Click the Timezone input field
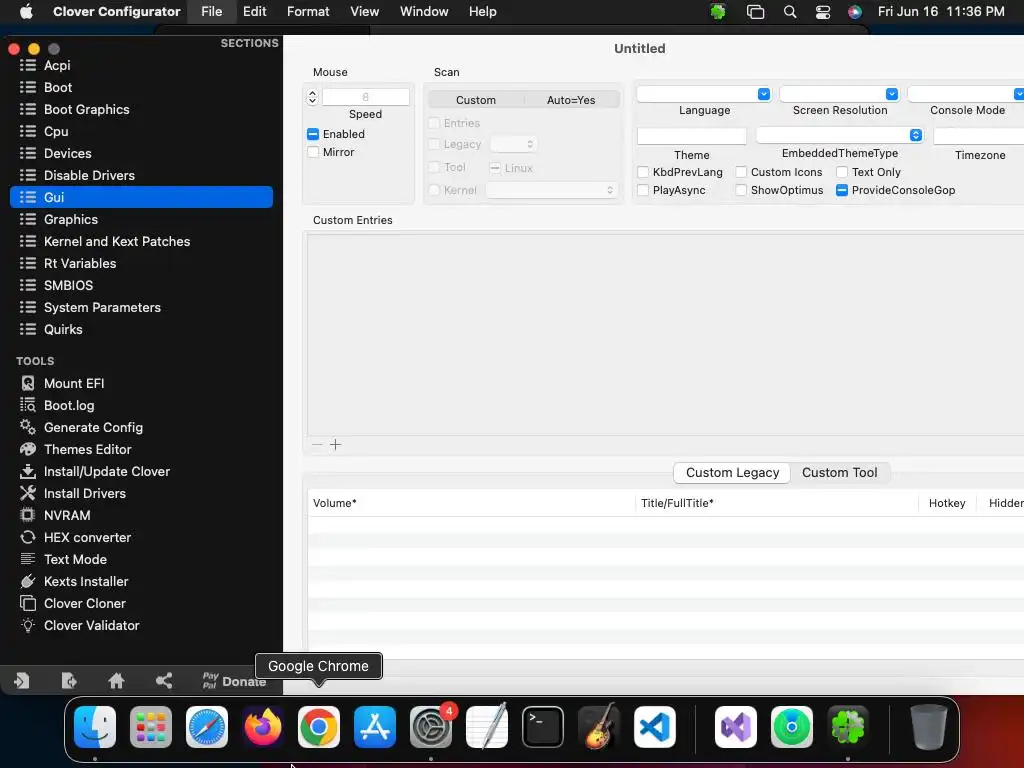Image resolution: width=1024 pixels, height=768 pixels. click(x=979, y=136)
